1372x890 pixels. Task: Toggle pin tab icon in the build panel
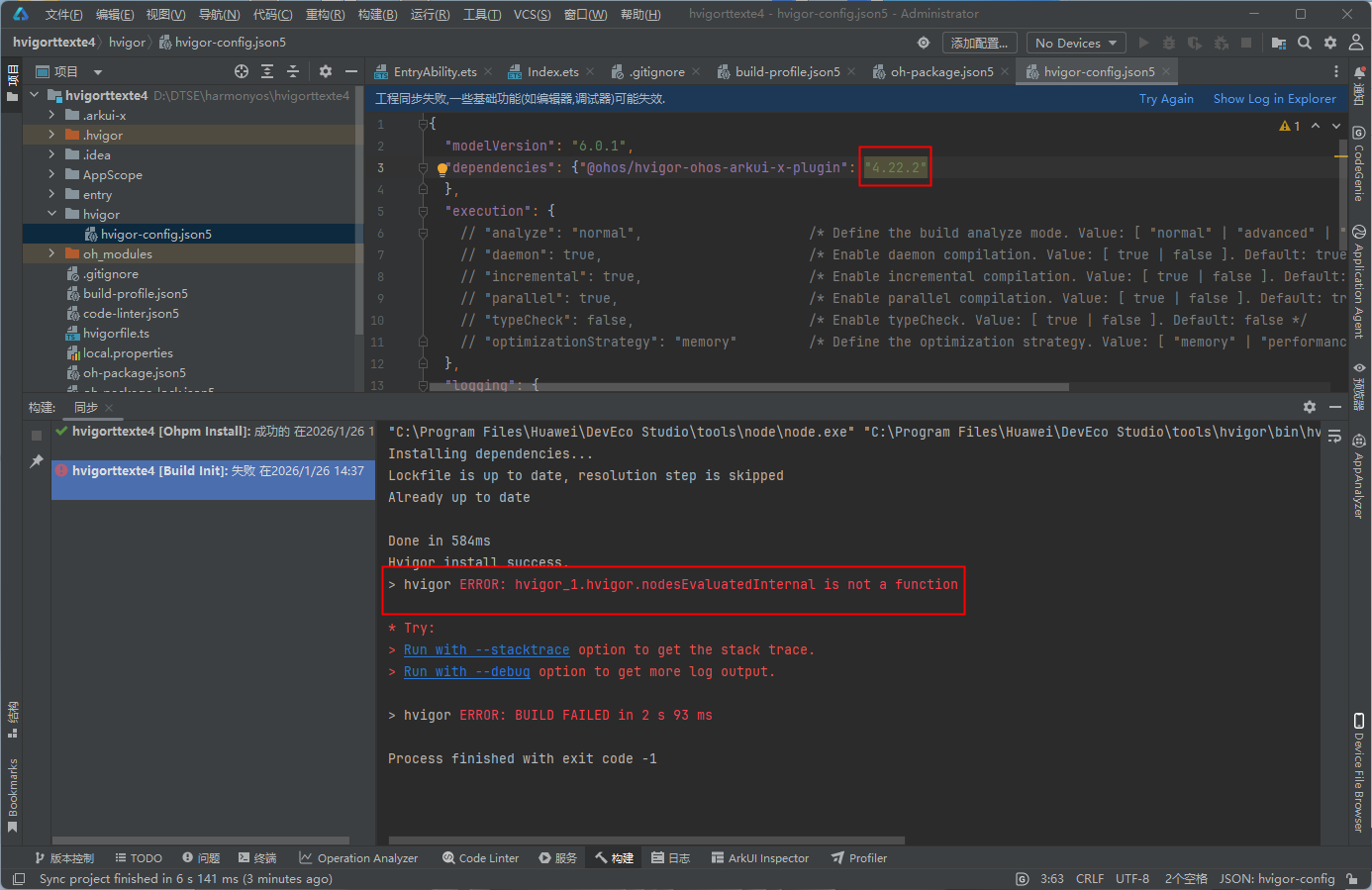pyautogui.click(x=37, y=461)
